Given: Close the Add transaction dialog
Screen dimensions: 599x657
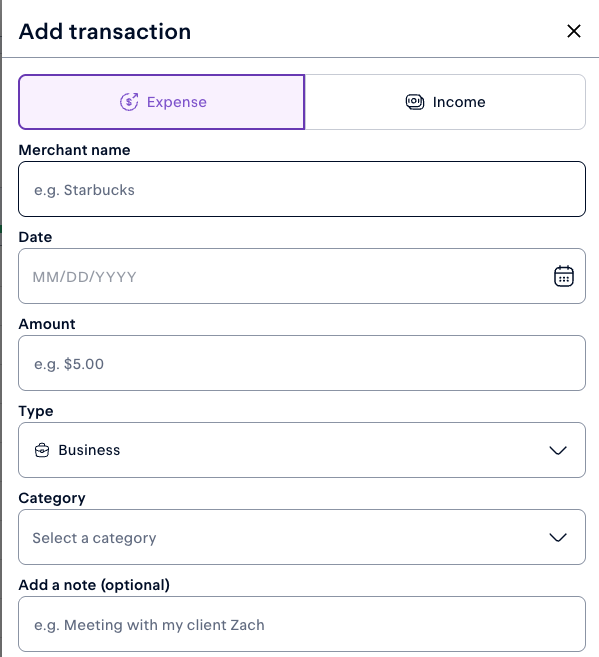Looking at the screenshot, I should pos(573,31).
